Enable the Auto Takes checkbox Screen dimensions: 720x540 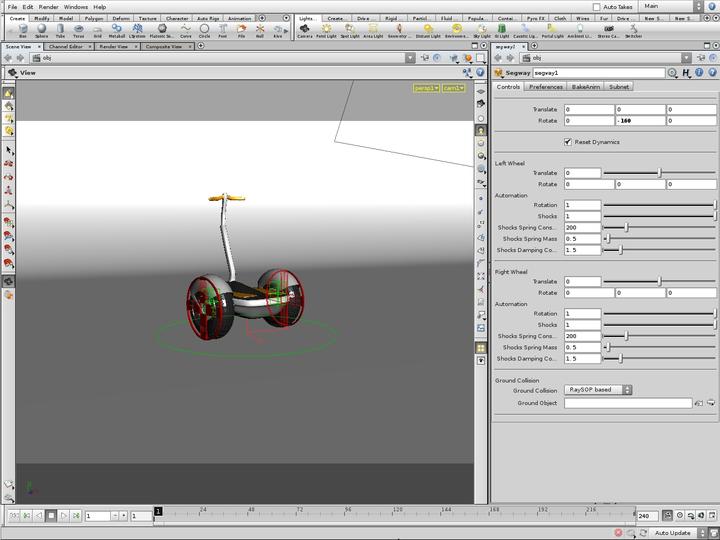597,7
